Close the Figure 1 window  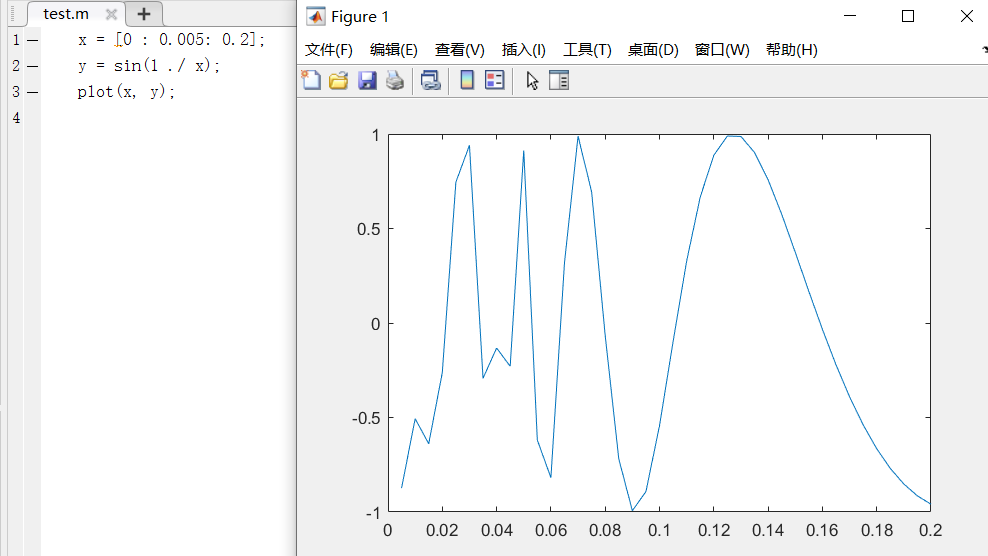coord(967,16)
